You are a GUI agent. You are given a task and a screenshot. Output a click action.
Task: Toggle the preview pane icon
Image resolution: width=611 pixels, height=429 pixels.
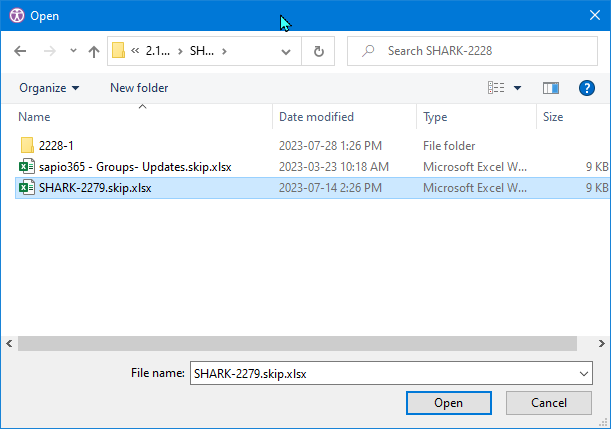point(550,88)
